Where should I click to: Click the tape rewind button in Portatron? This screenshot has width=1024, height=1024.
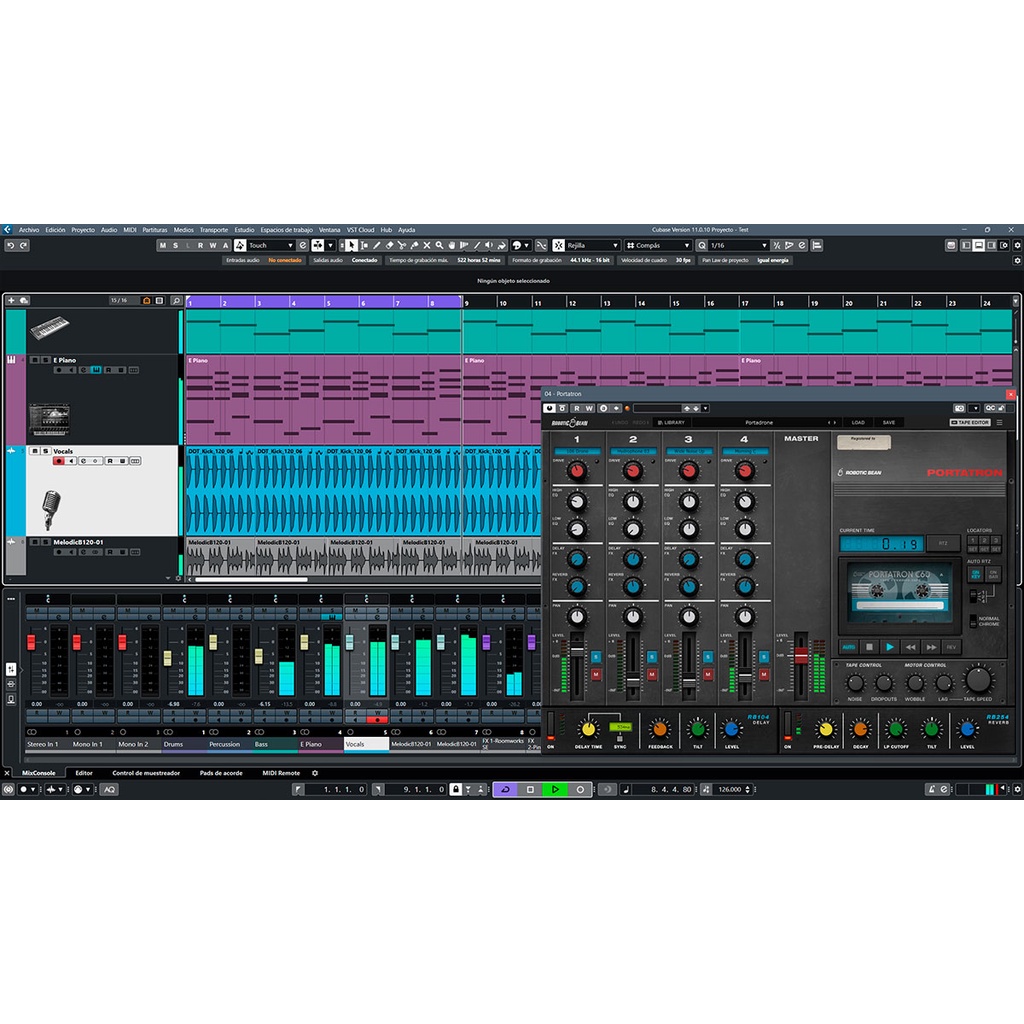point(910,647)
